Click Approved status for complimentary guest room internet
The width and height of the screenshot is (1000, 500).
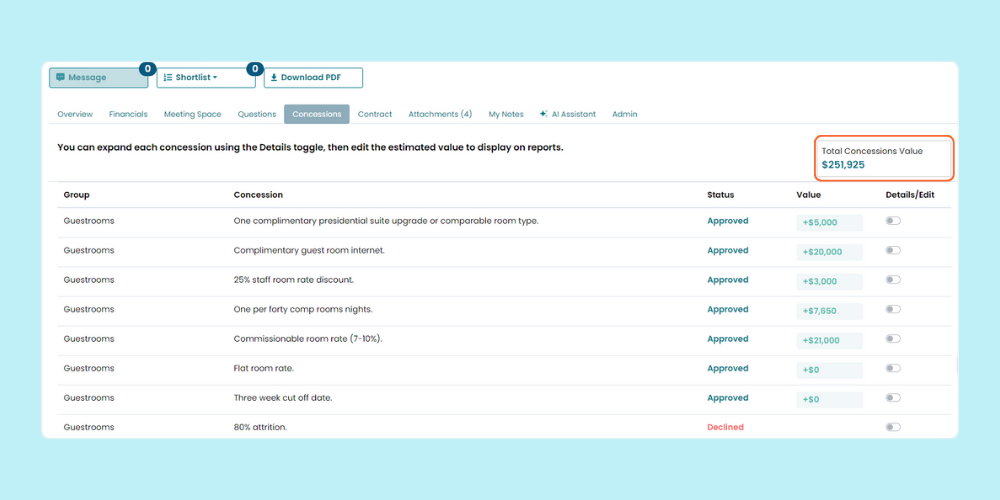(x=728, y=251)
